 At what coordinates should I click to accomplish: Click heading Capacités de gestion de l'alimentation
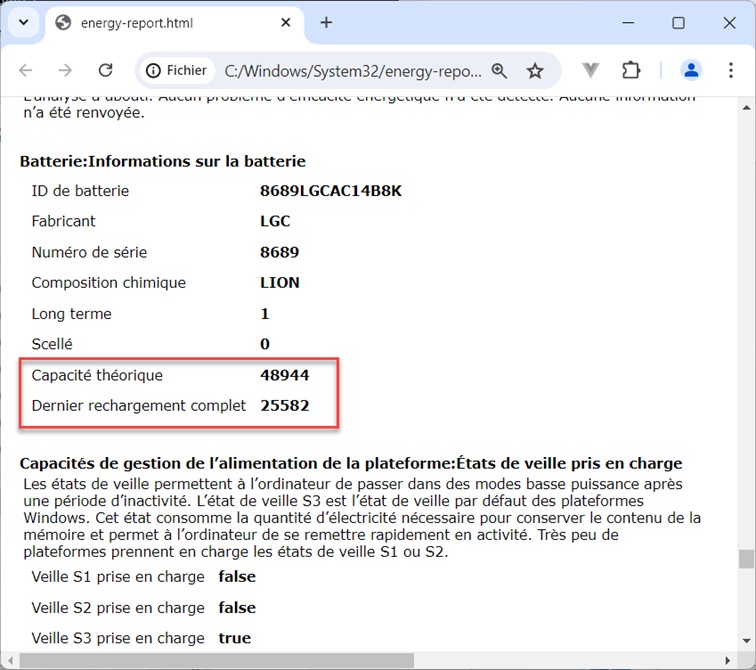point(351,463)
